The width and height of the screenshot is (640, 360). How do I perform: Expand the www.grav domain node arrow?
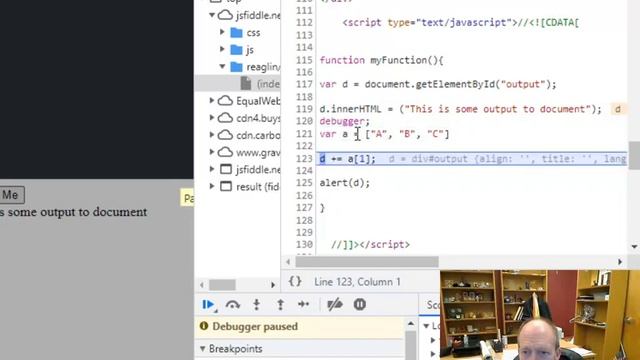[x=212, y=152]
